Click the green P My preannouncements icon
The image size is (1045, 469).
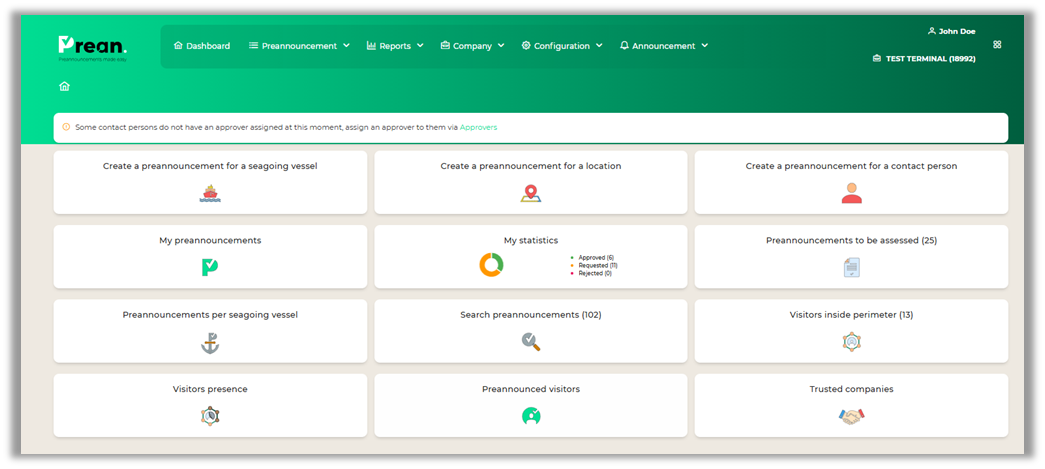coord(210,267)
